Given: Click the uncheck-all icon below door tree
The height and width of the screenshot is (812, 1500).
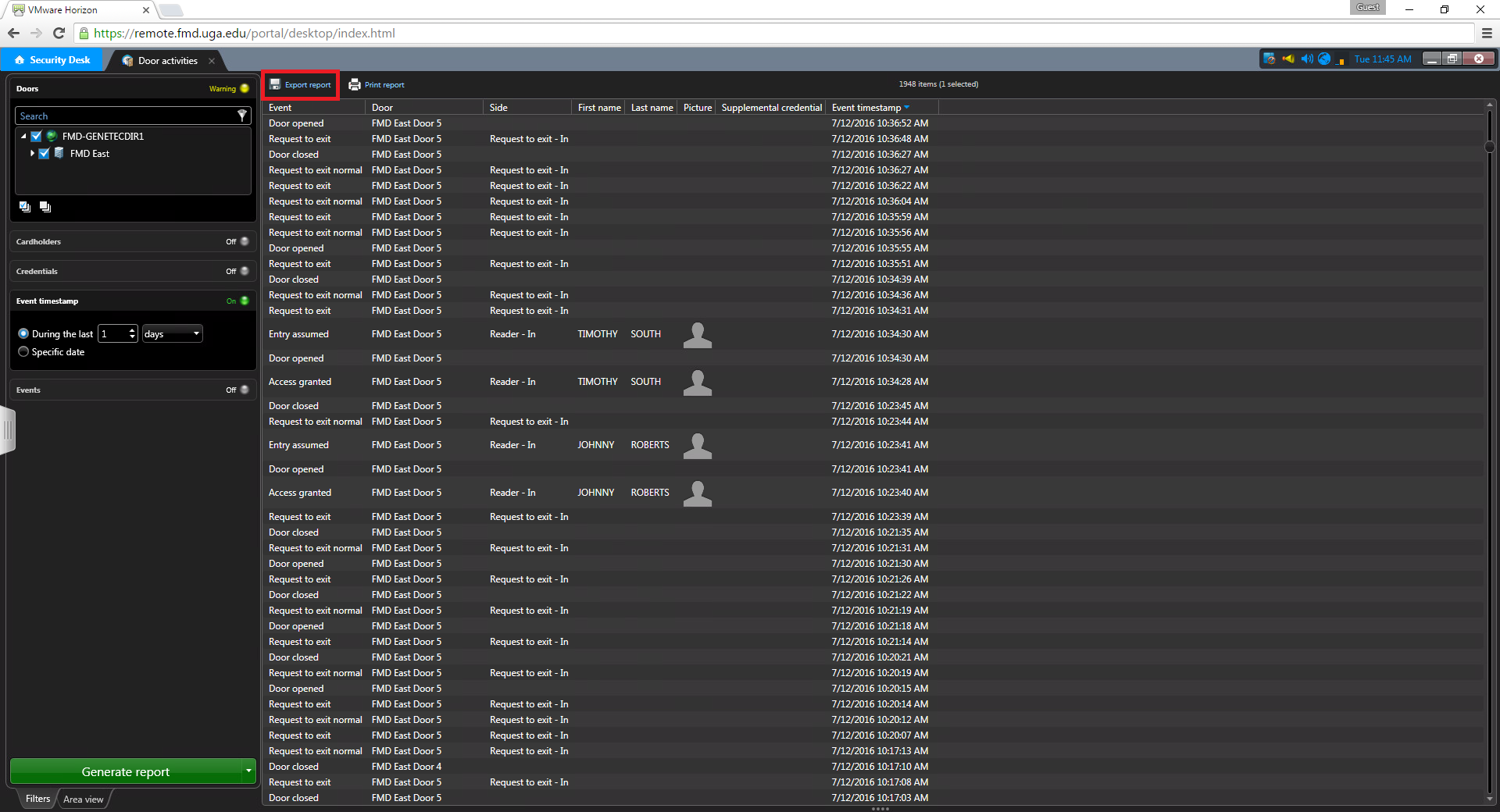Looking at the screenshot, I should click(x=45, y=207).
